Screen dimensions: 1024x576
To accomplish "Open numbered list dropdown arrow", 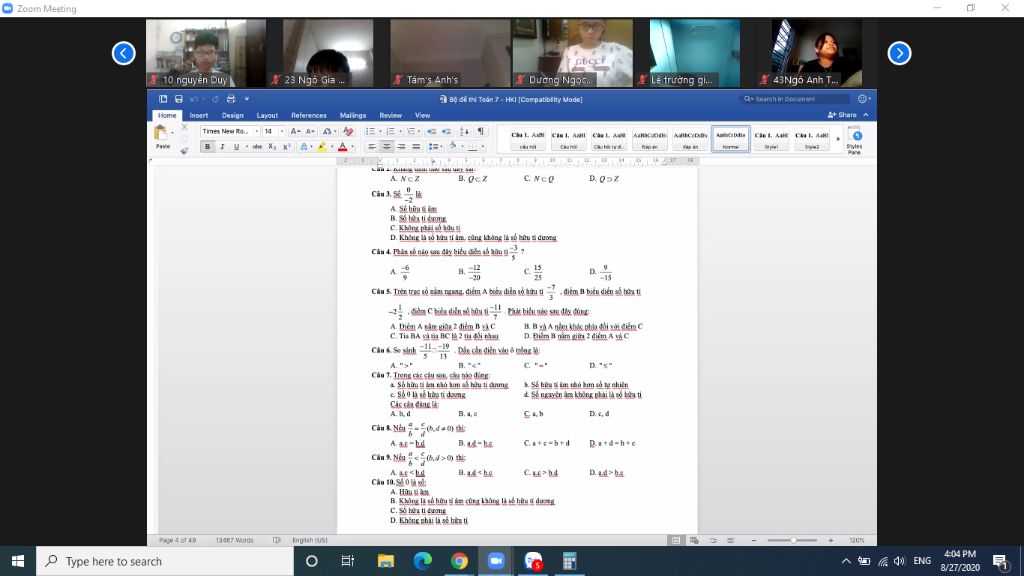I will pos(400,131).
